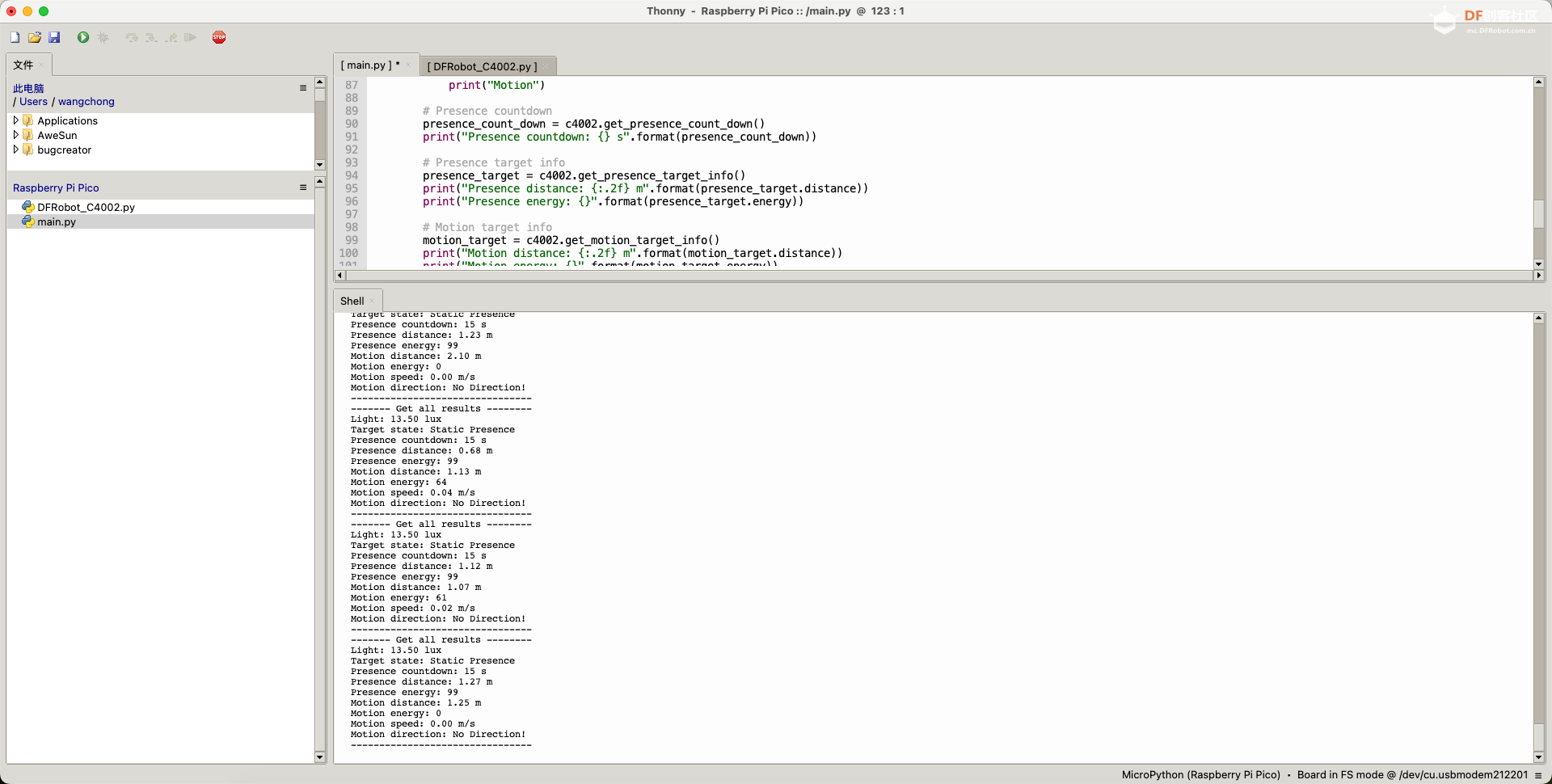The image size is (1552, 784).
Task: Click the New file icon
Action: pyautogui.click(x=15, y=37)
